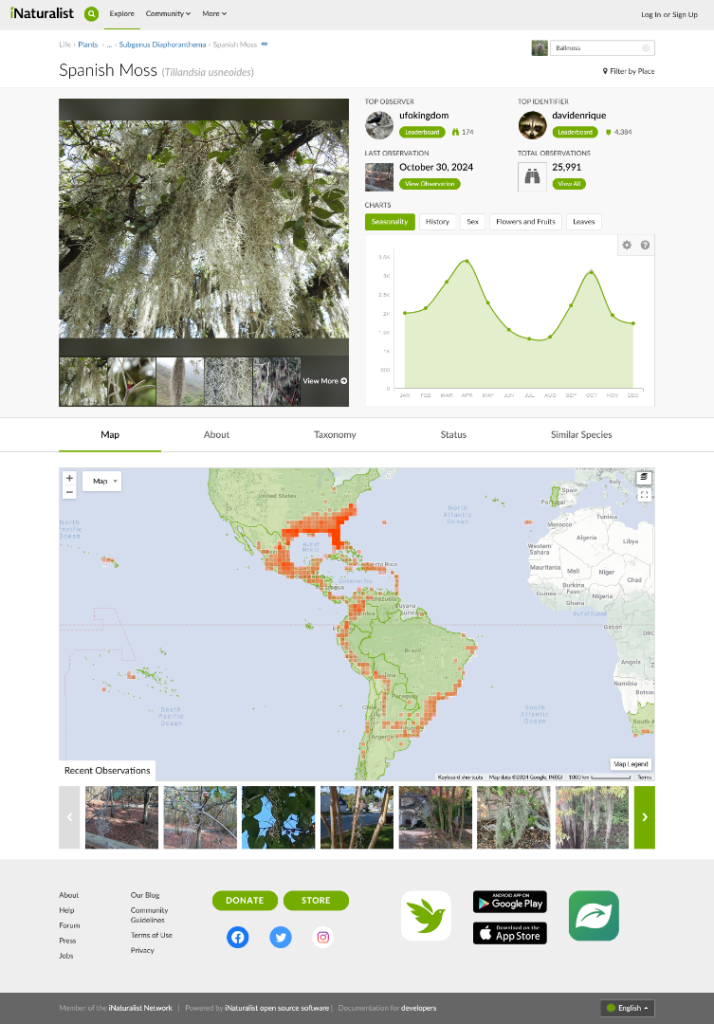Click the Google Play badge
Image resolution: width=714 pixels, height=1024 pixels.
tap(510, 902)
